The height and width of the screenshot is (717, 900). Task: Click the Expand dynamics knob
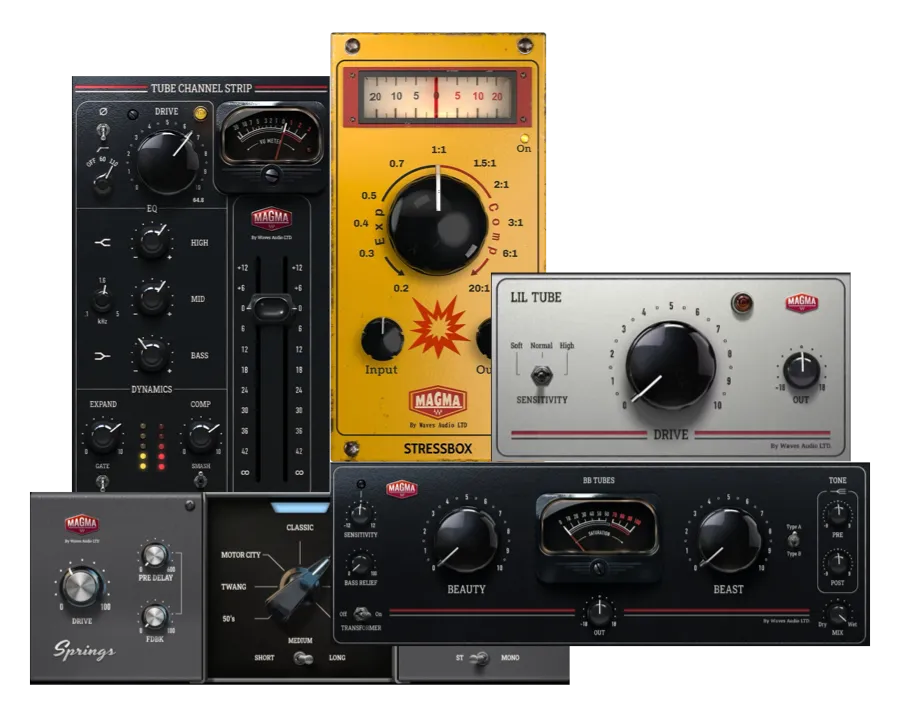click(x=103, y=436)
